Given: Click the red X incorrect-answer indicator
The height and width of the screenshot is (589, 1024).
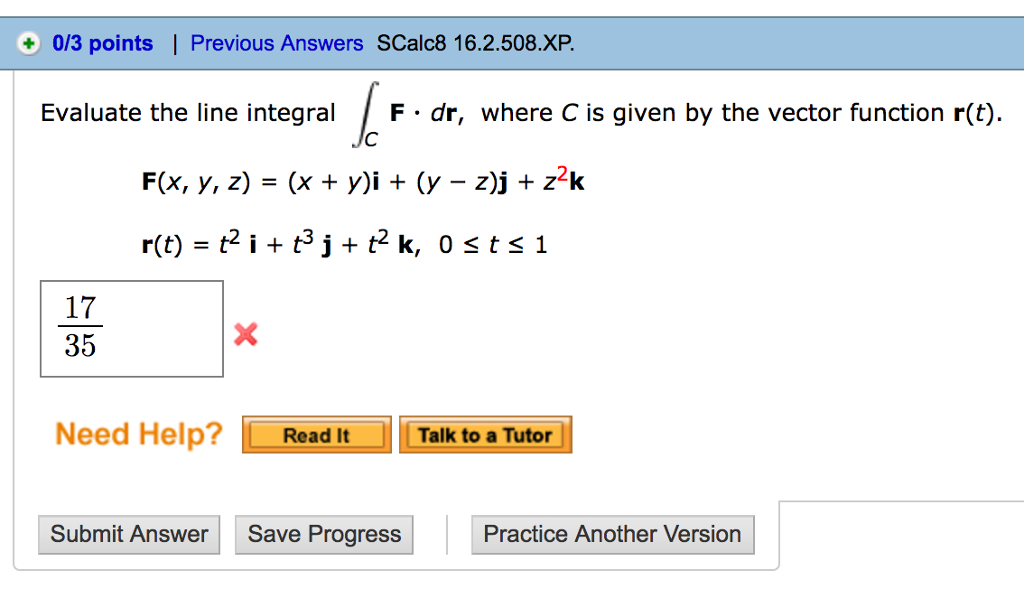Looking at the screenshot, I should tap(245, 336).
